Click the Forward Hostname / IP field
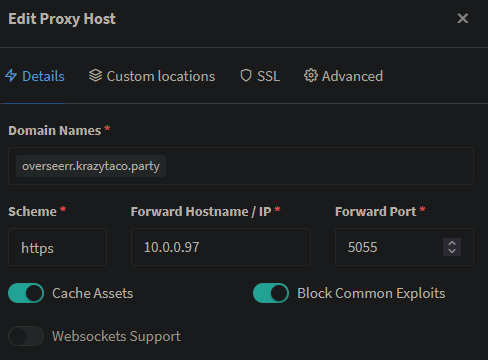 [221, 247]
